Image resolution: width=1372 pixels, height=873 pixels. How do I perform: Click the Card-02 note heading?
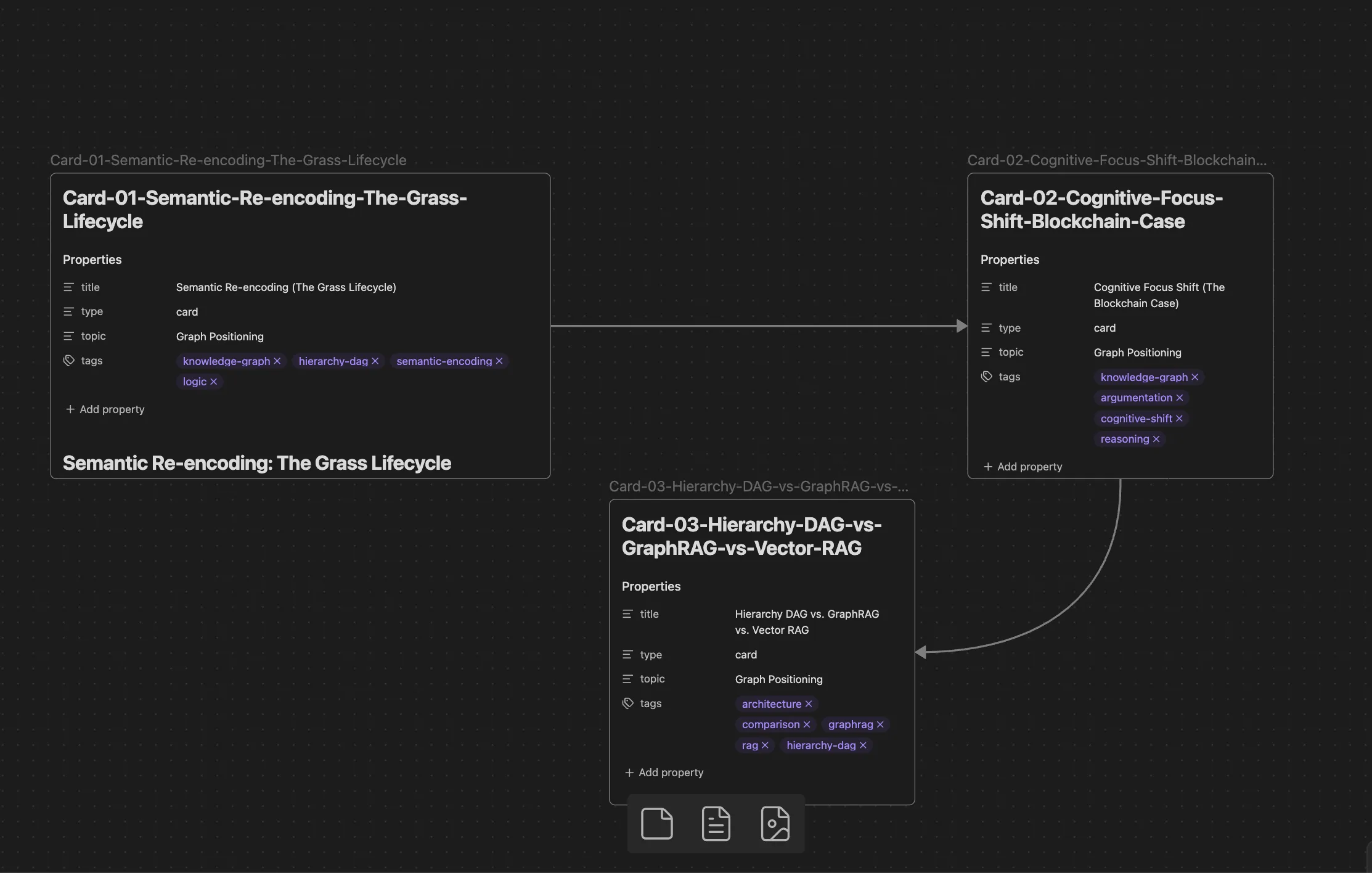(1101, 210)
